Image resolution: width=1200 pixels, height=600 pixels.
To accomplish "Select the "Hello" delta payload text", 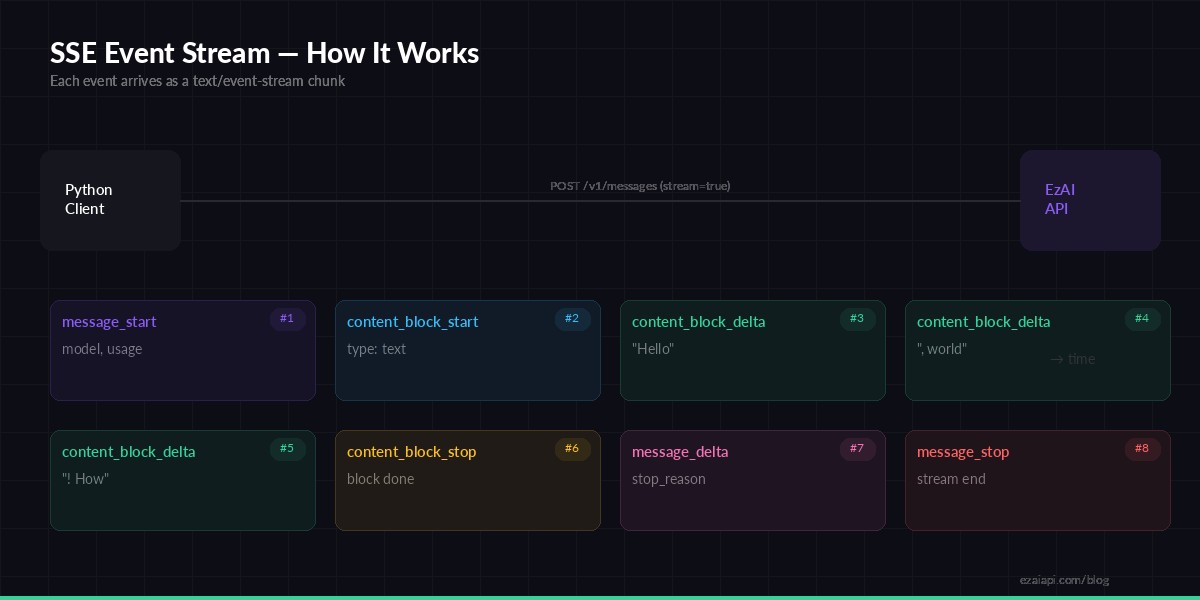I will [653, 349].
